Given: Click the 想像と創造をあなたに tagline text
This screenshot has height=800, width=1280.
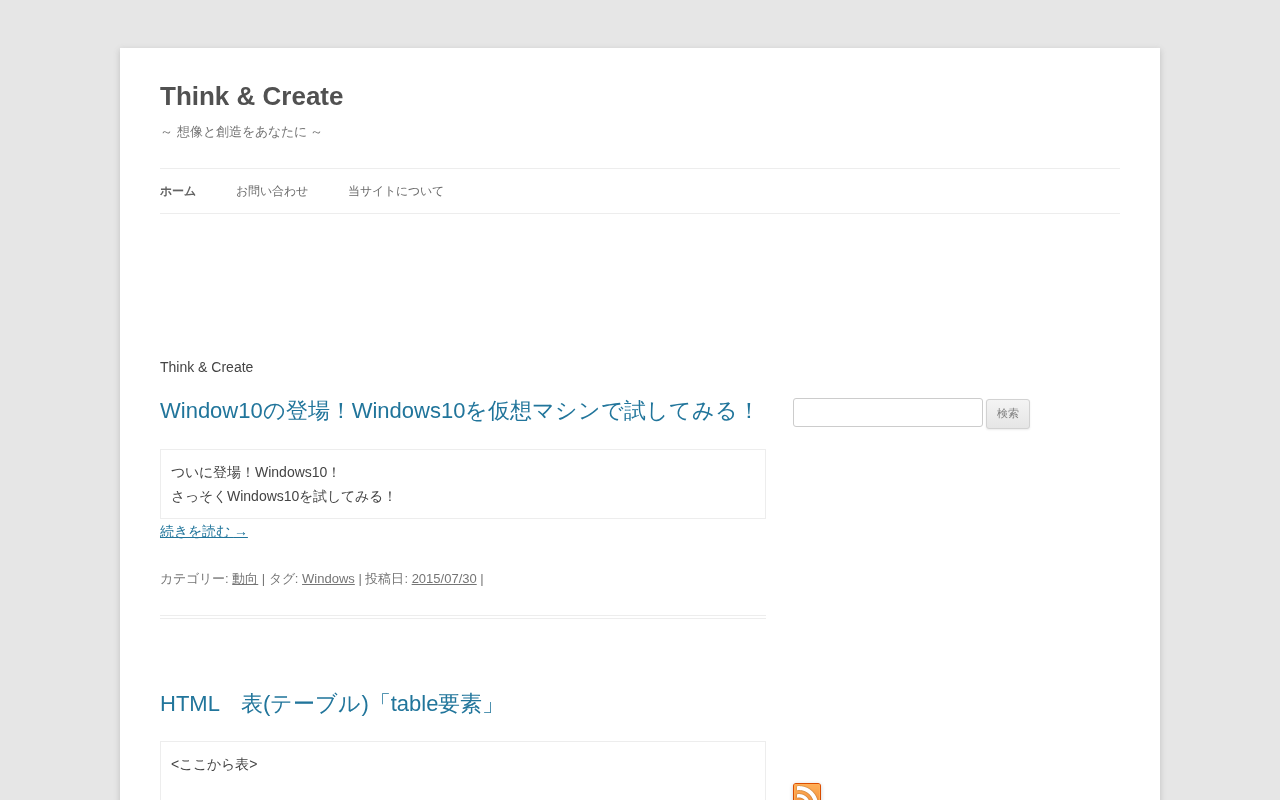Looking at the screenshot, I should (x=241, y=132).
